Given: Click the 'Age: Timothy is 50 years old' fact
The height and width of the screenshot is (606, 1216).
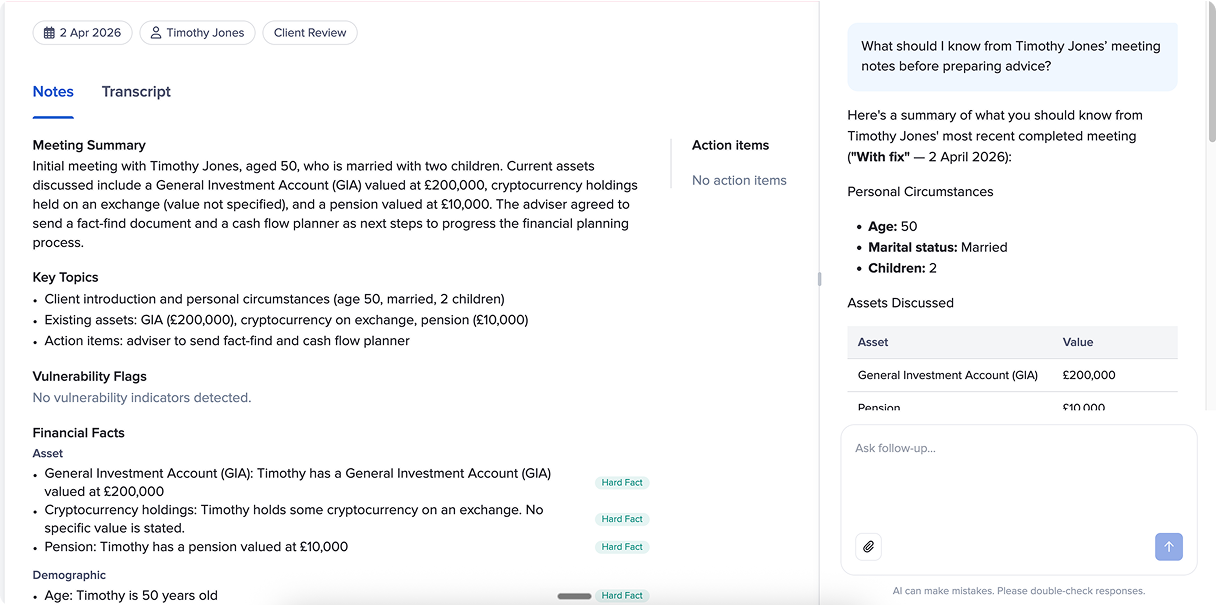Looking at the screenshot, I should (x=131, y=596).
